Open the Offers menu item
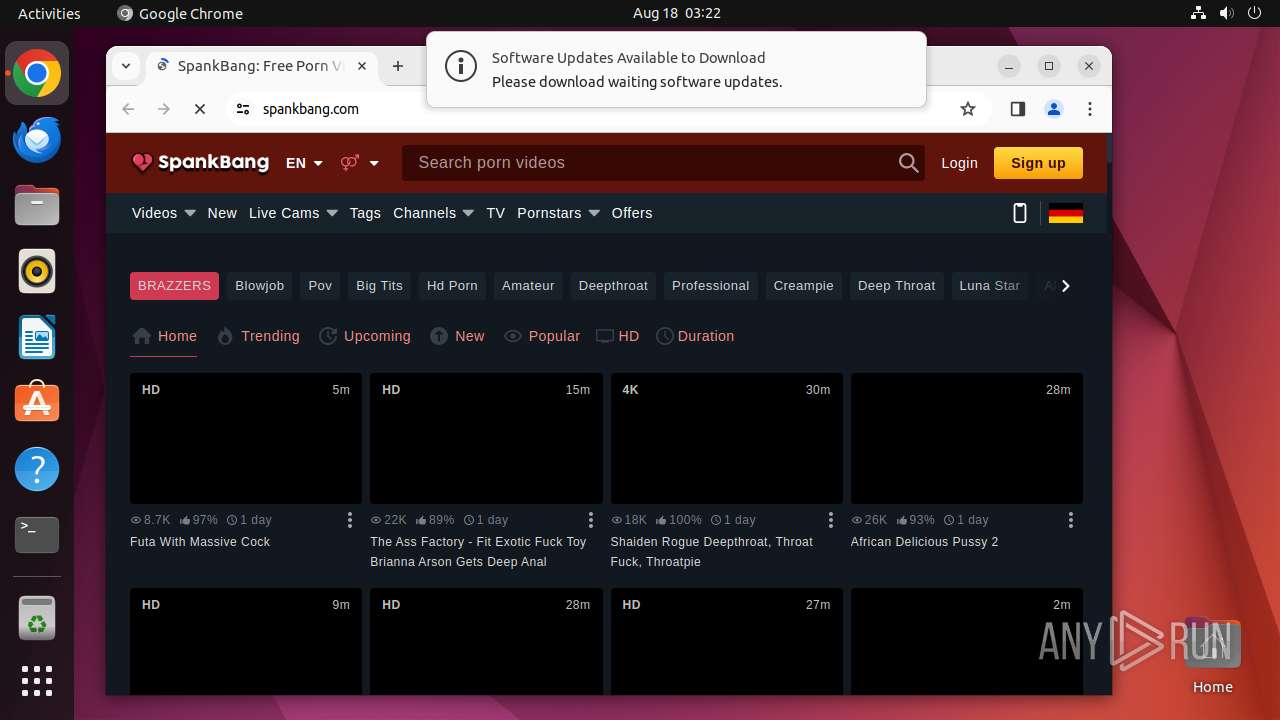1280x720 pixels. 632,213
